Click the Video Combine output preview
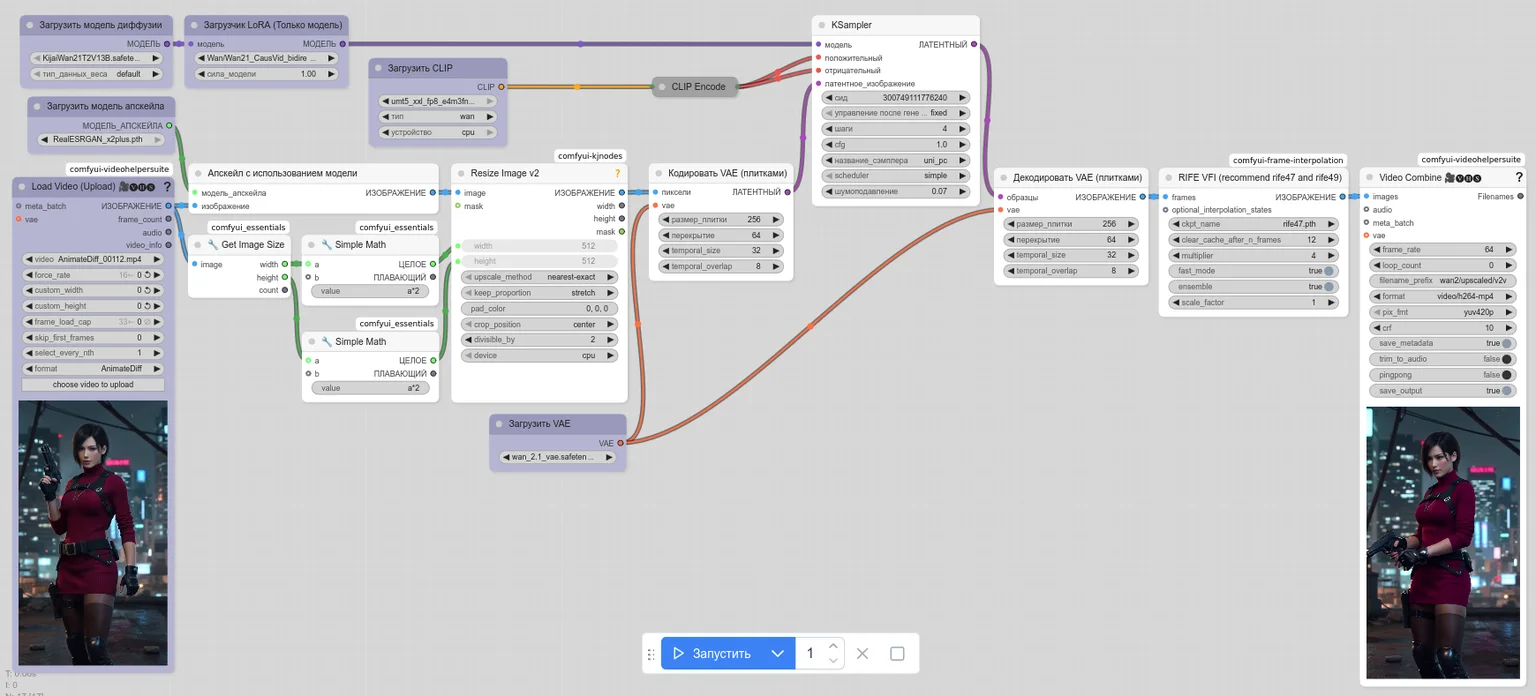The width and height of the screenshot is (1536, 696). tap(1443, 543)
